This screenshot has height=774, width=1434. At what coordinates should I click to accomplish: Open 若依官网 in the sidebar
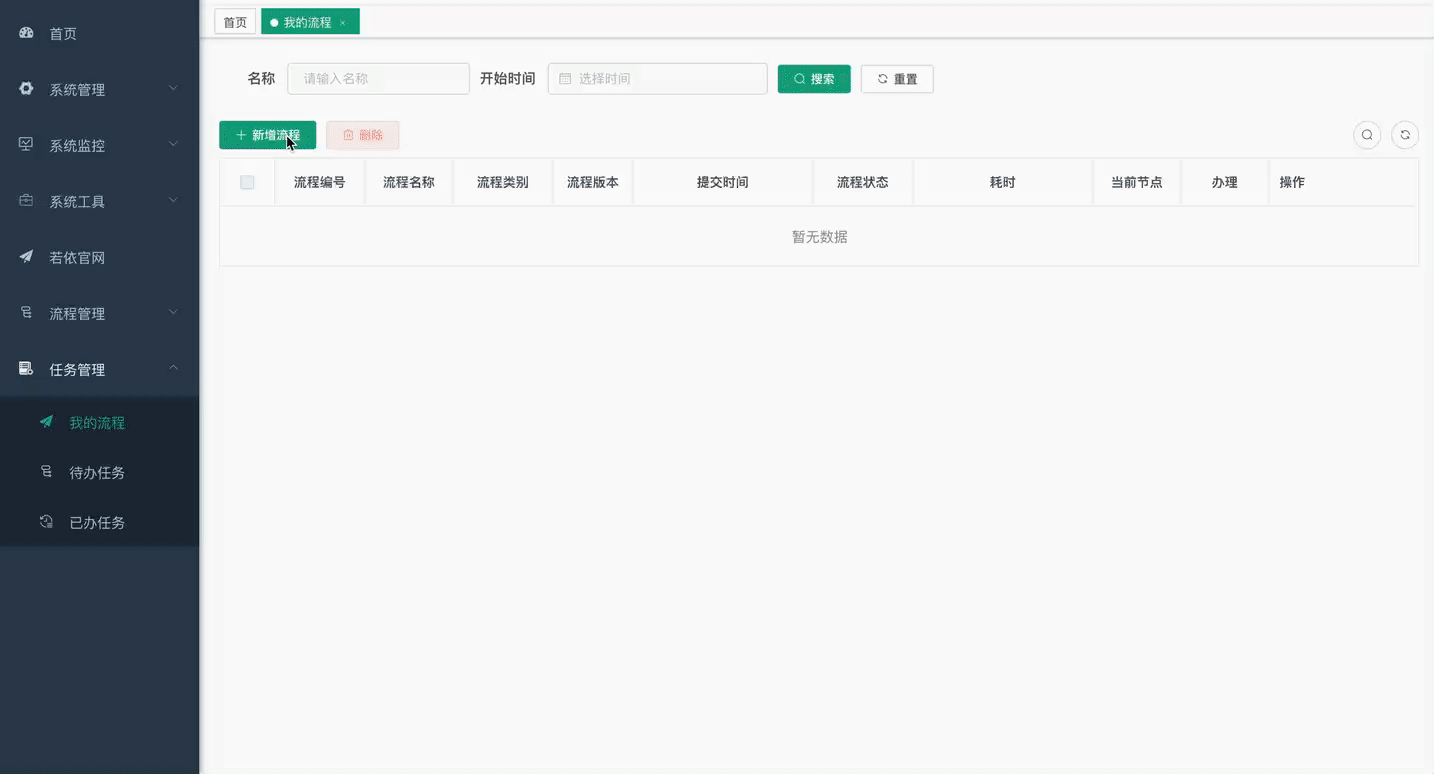(100, 257)
